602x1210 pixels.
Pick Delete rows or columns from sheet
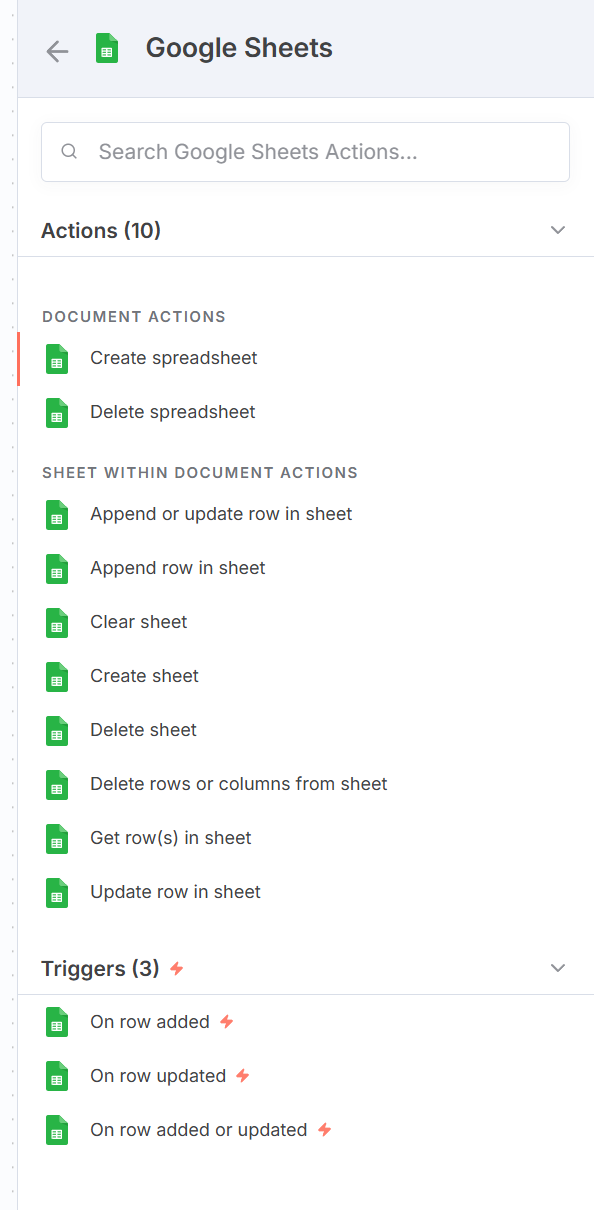238,784
